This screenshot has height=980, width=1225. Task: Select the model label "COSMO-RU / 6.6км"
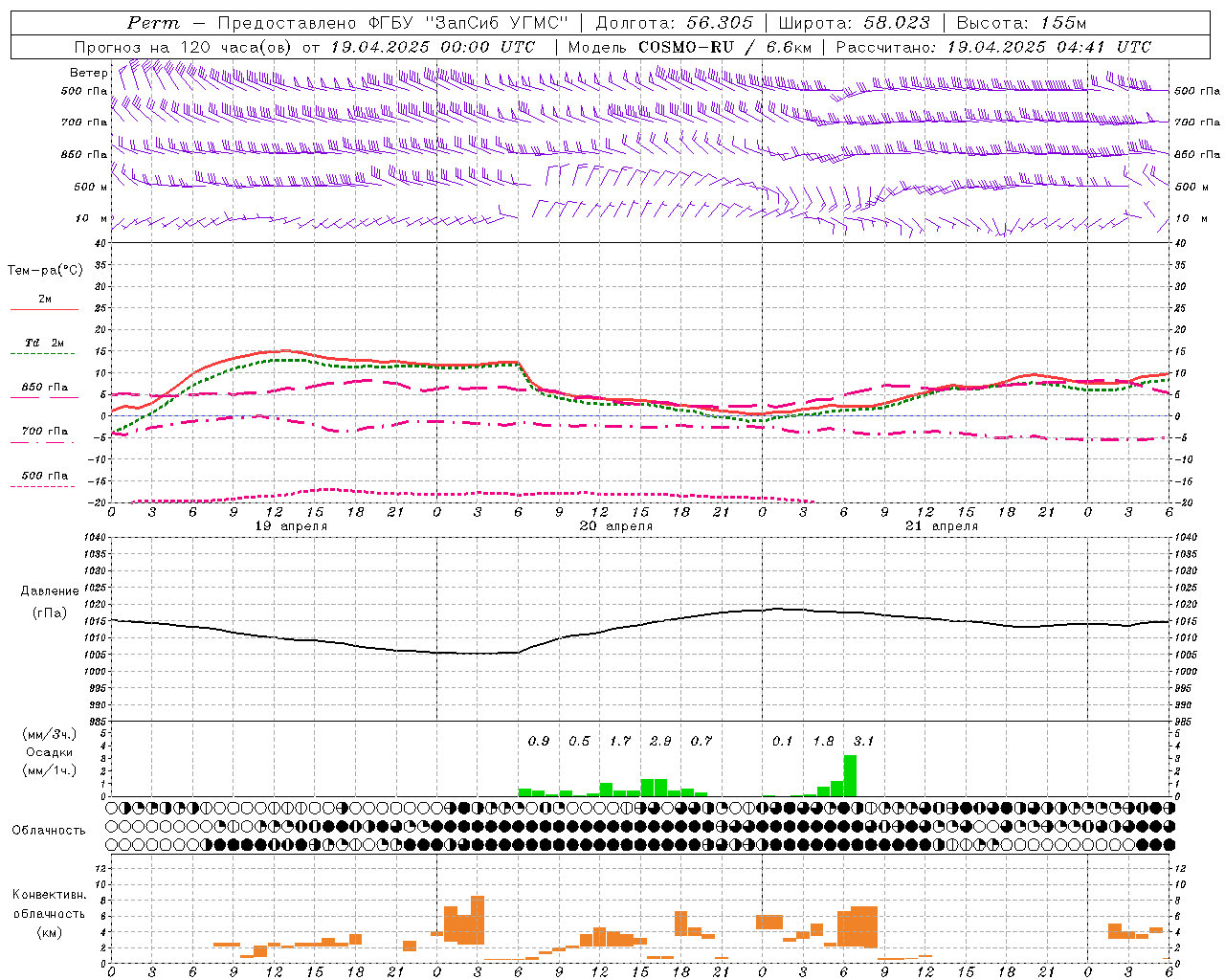click(x=725, y=47)
